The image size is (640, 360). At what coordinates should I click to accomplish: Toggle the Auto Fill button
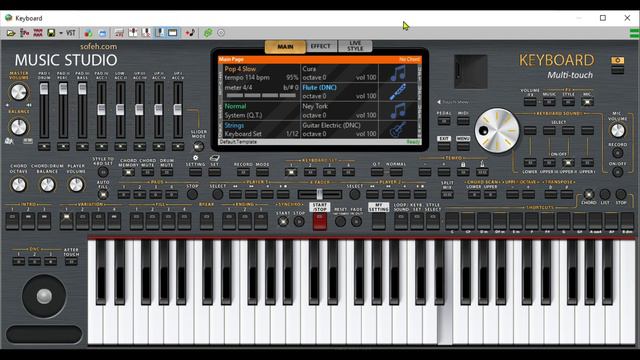[103, 195]
